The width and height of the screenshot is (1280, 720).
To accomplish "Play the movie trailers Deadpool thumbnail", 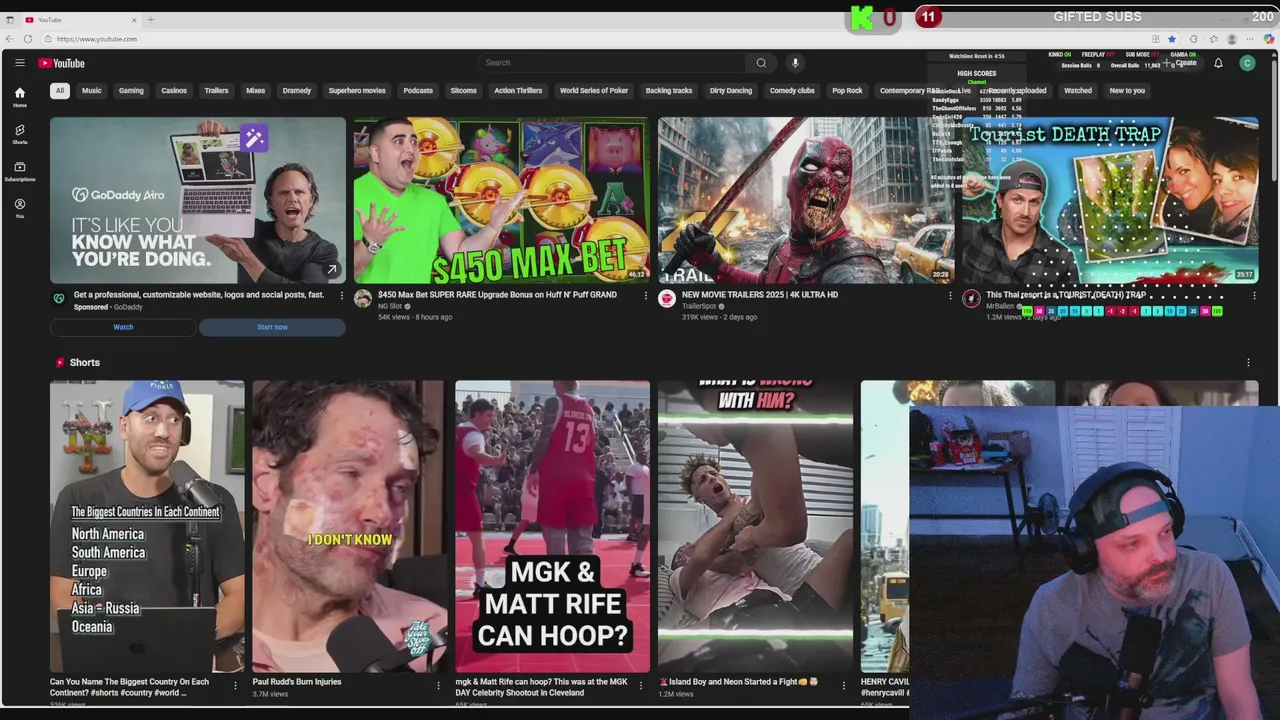I will click(806, 200).
